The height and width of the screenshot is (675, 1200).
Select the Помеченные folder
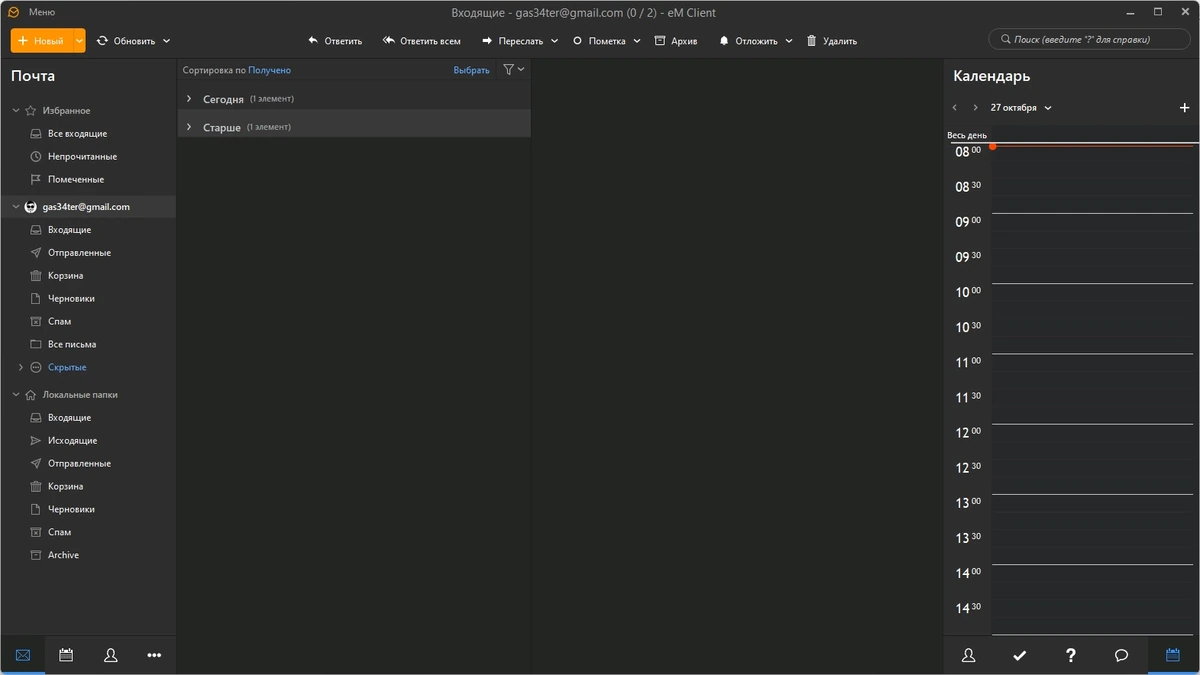coord(76,180)
